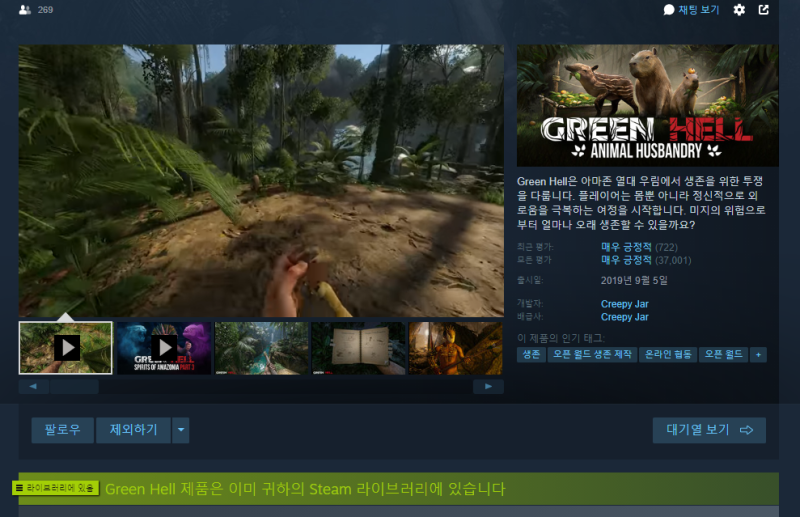The width and height of the screenshot is (800, 517).
Task: Click the 제외하기 button
Action: (134, 430)
